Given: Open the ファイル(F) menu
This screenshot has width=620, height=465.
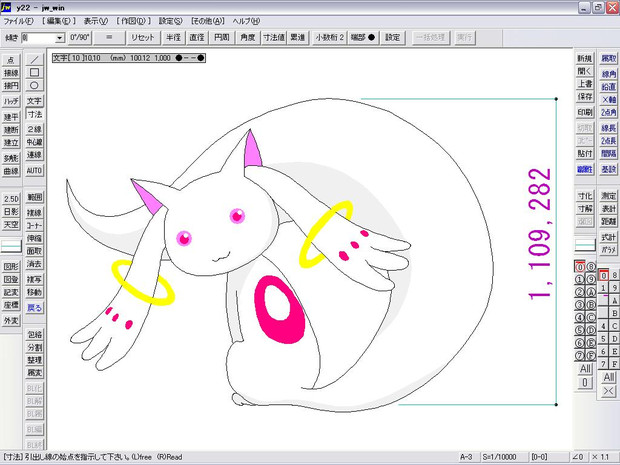Looking at the screenshot, I should coord(18,21).
